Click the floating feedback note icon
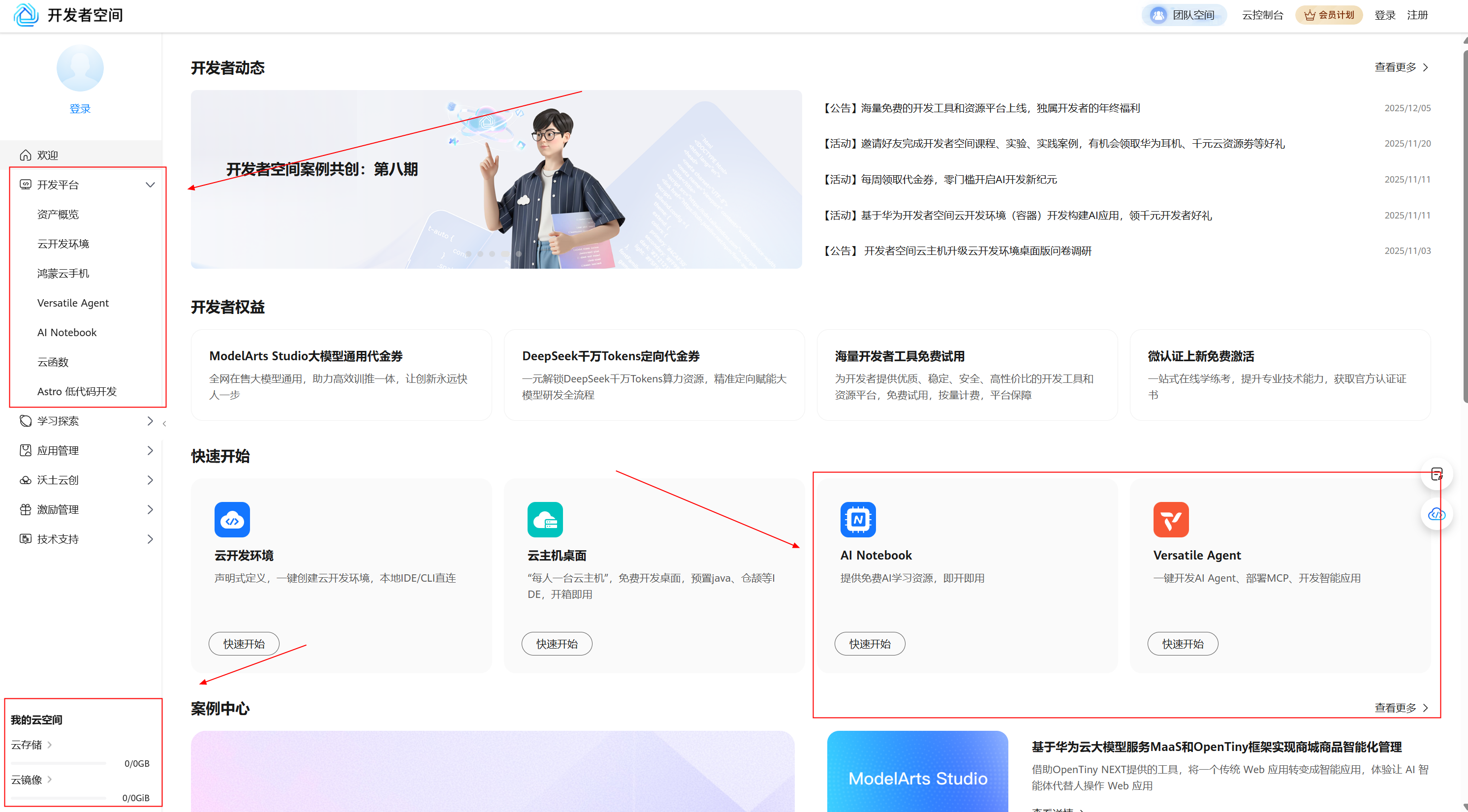This screenshot has width=1468, height=812. [x=1436, y=473]
